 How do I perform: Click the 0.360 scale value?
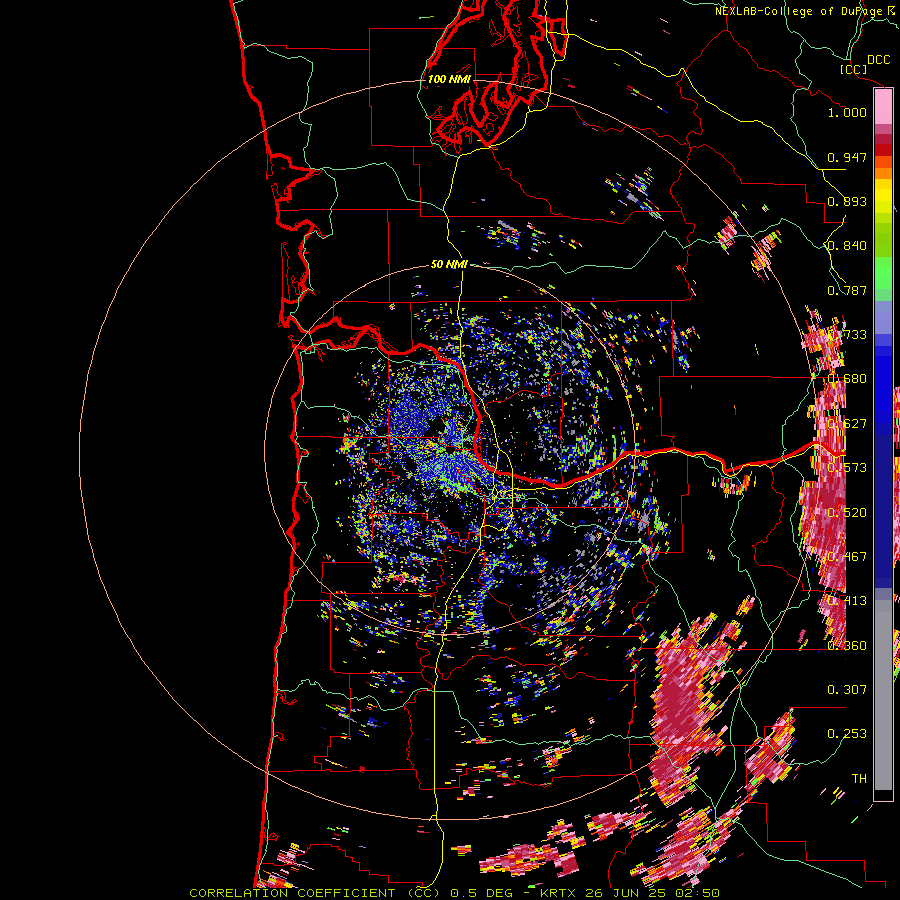(847, 646)
